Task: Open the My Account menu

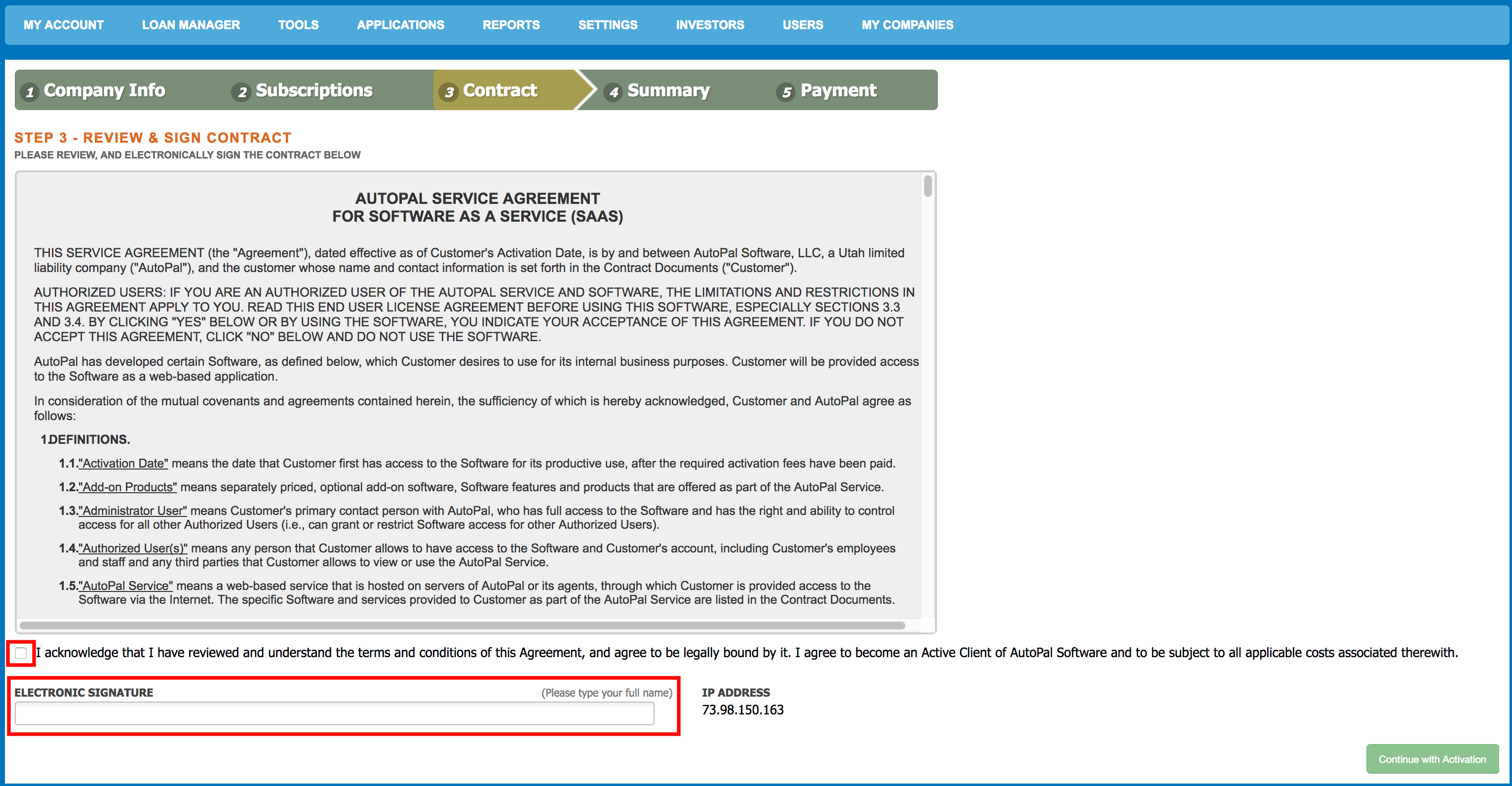Action: point(63,25)
